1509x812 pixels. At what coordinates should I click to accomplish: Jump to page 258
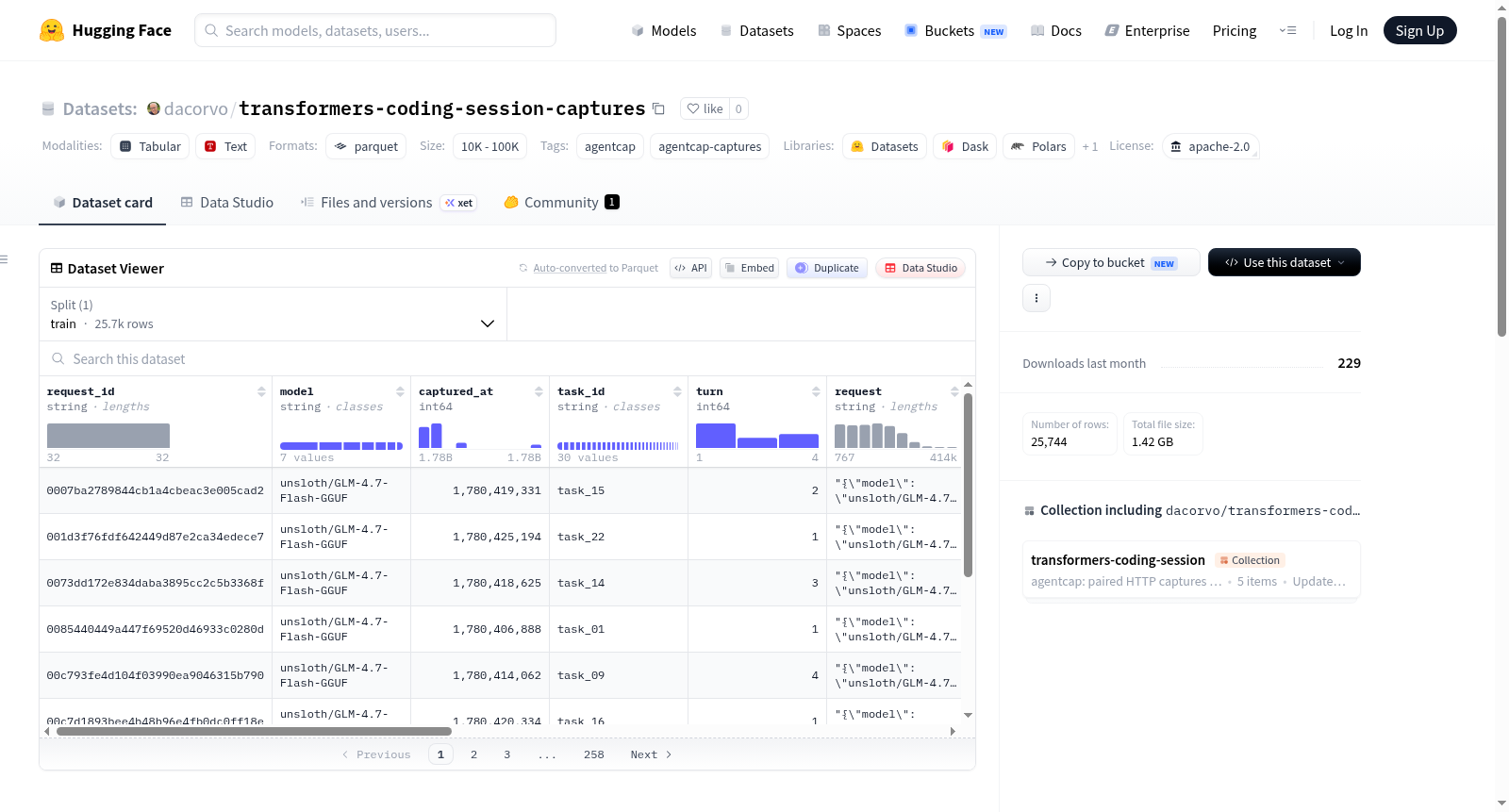point(594,754)
